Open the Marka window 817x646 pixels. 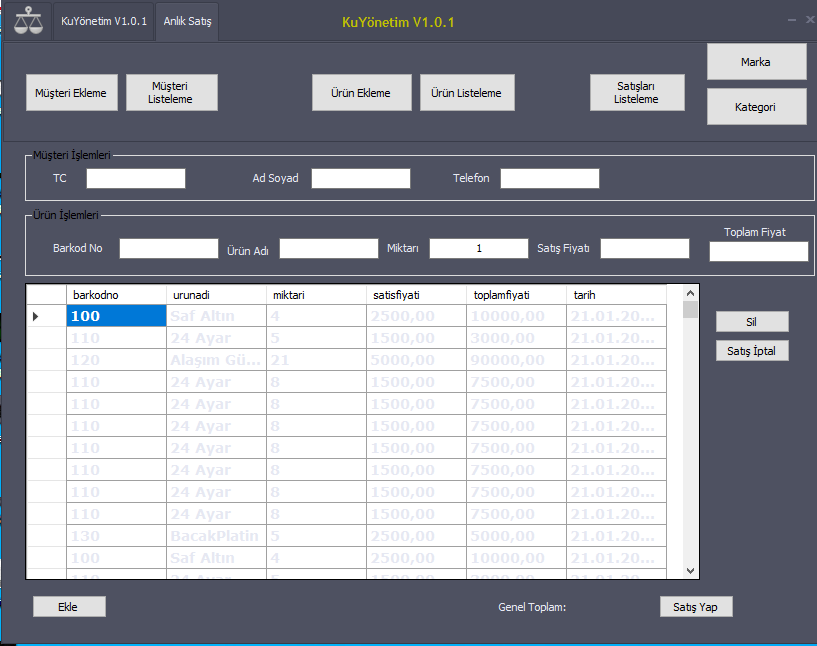tap(756, 61)
